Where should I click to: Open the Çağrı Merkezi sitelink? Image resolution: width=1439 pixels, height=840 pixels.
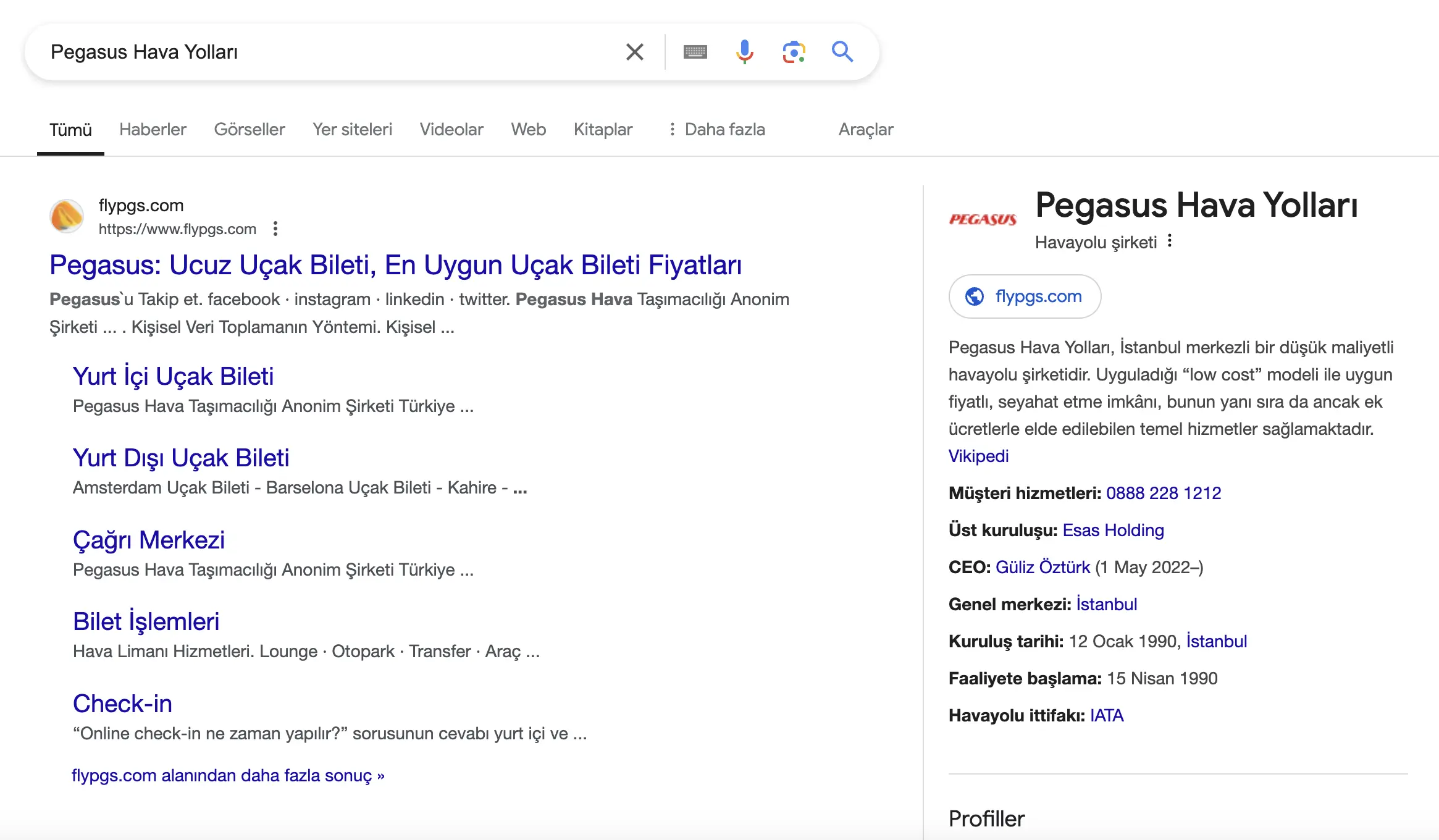(x=149, y=540)
